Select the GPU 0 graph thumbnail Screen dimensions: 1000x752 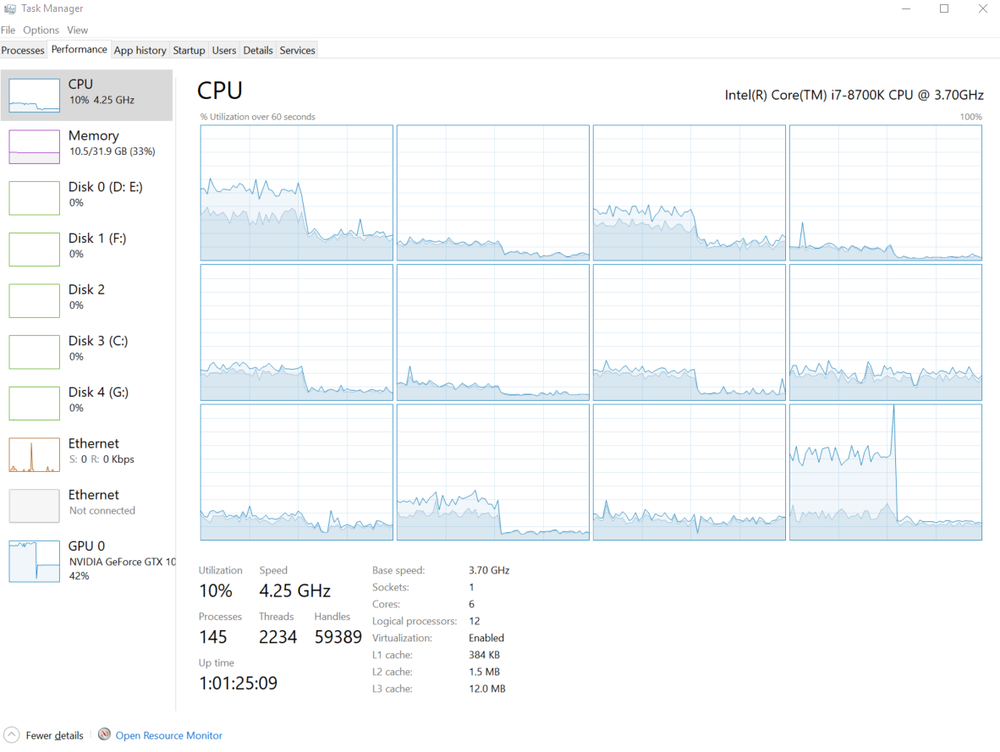pos(34,561)
